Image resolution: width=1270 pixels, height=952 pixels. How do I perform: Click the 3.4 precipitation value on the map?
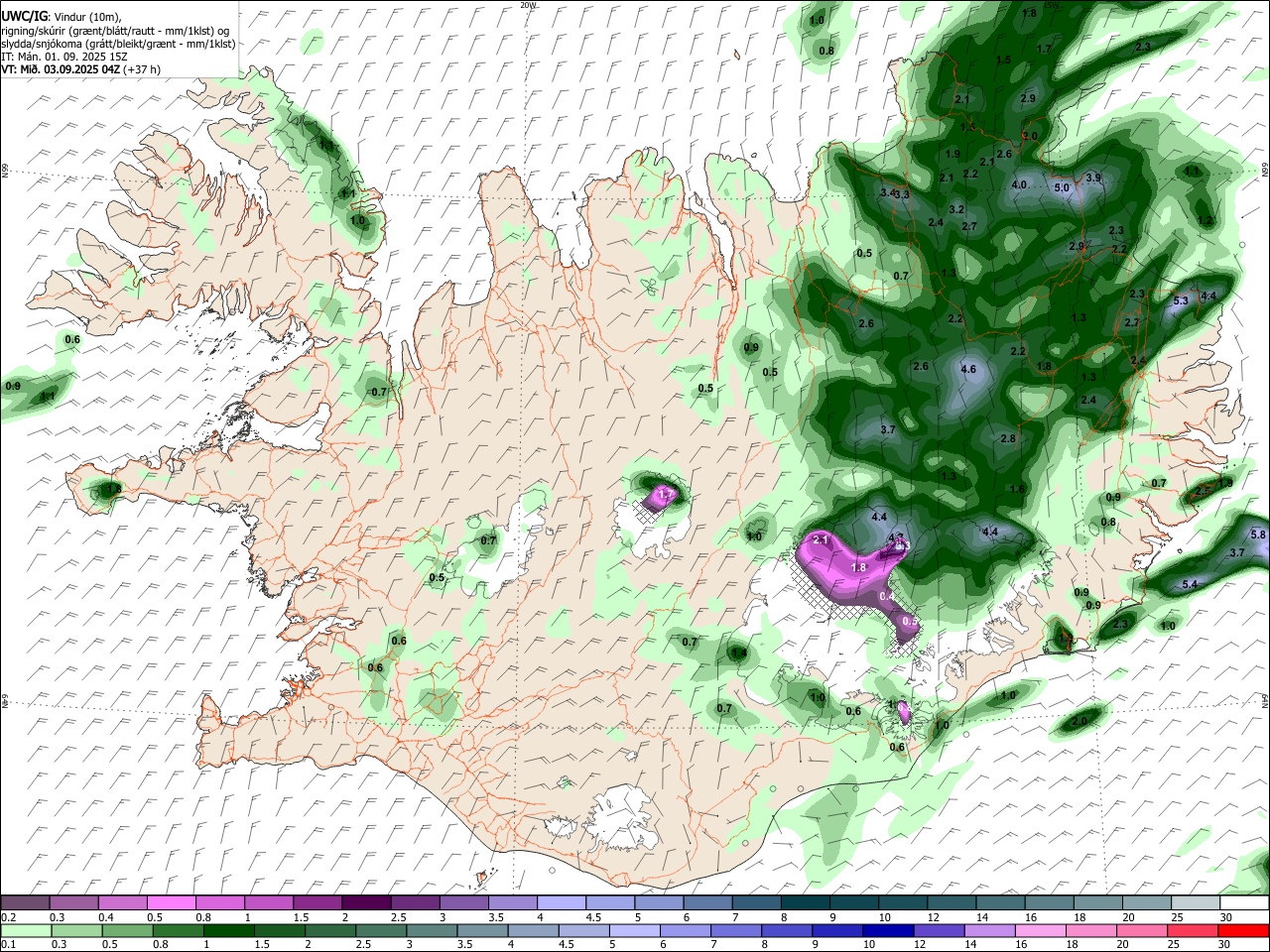[x=887, y=193]
